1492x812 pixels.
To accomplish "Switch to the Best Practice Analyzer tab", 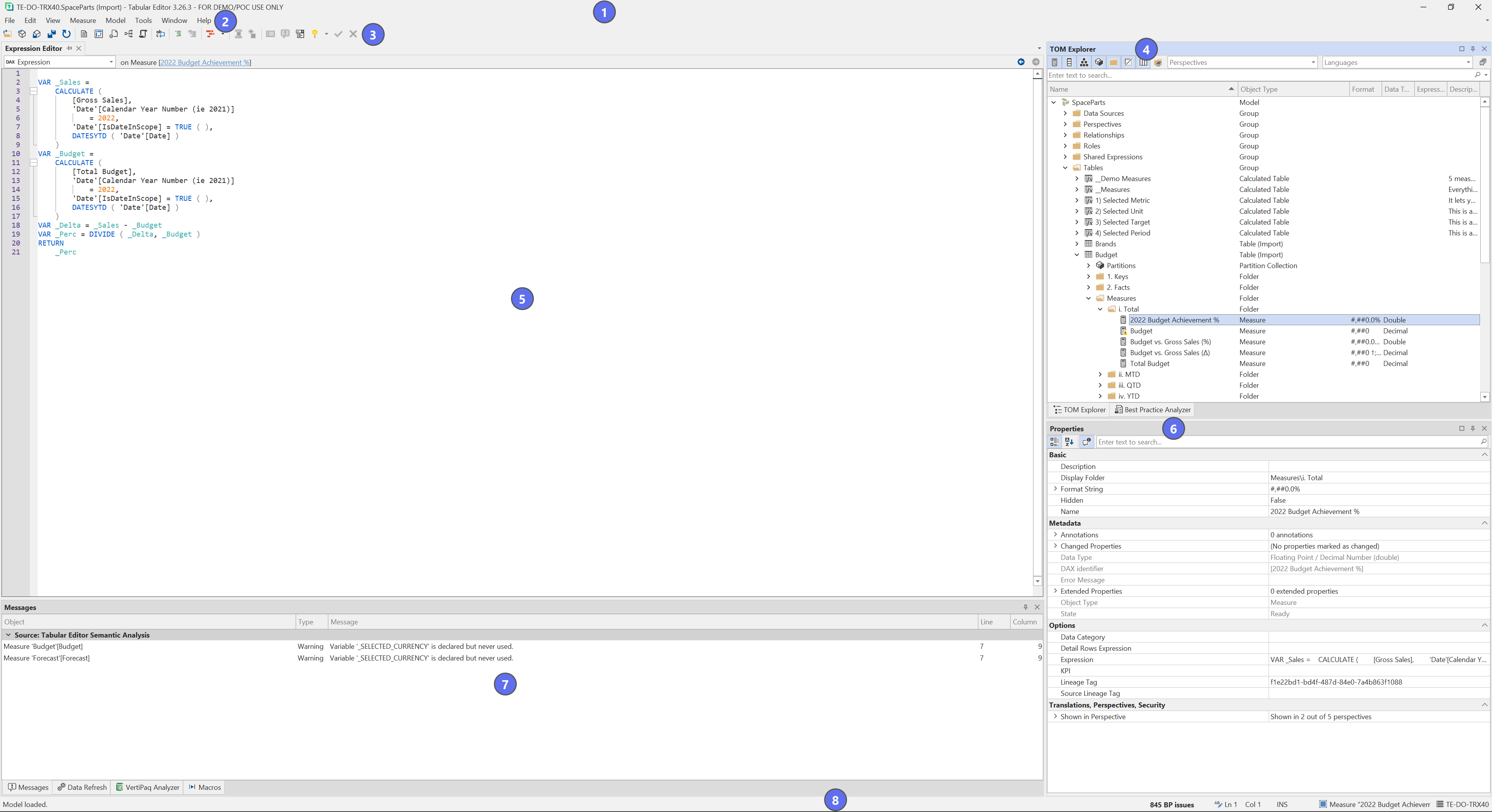I will coord(1152,409).
